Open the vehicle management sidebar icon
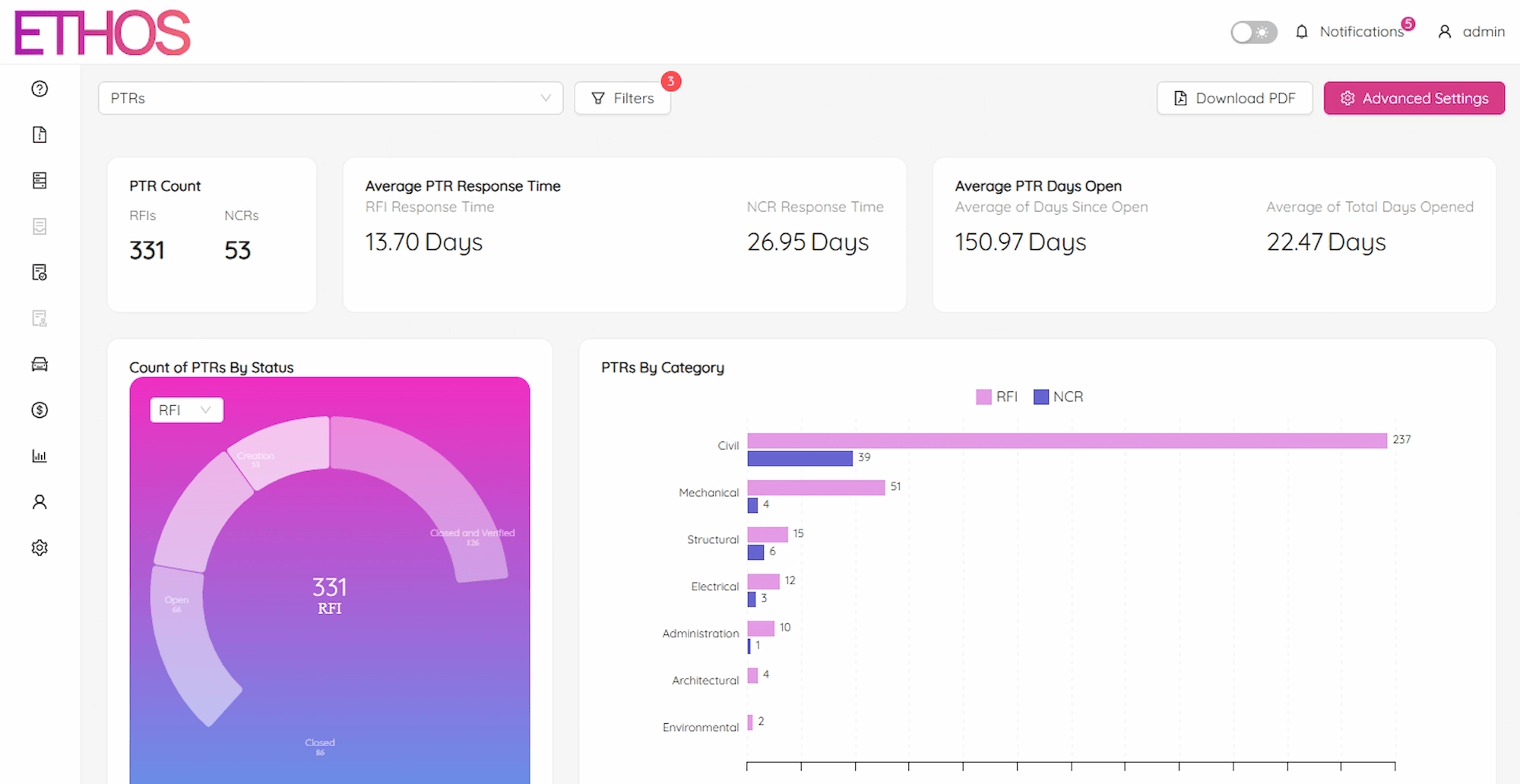Screen dimensions: 1520x784 [x=38, y=365]
